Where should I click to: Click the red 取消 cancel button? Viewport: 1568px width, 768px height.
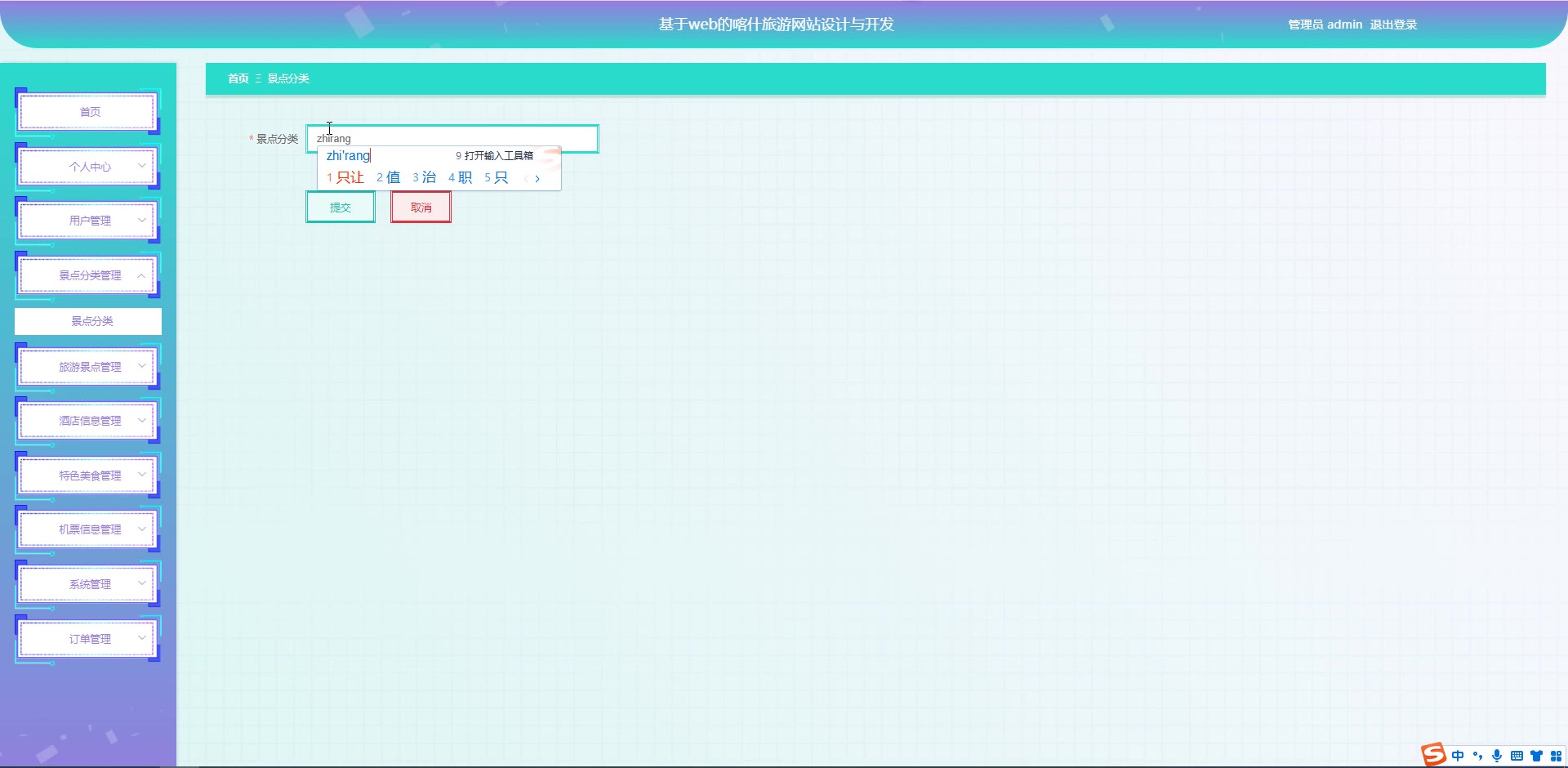pyautogui.click(x=421, y=208)
